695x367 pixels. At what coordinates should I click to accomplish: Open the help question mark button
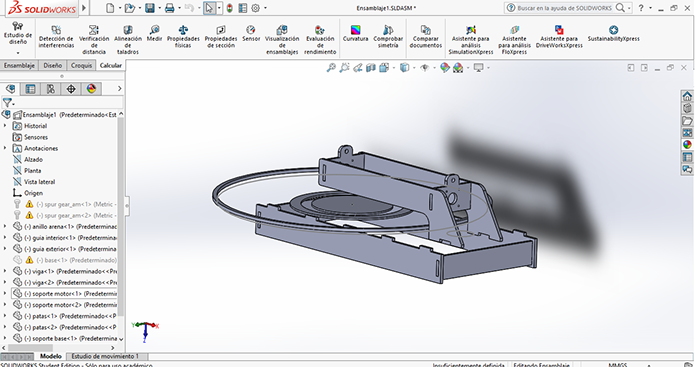(641, 8)
